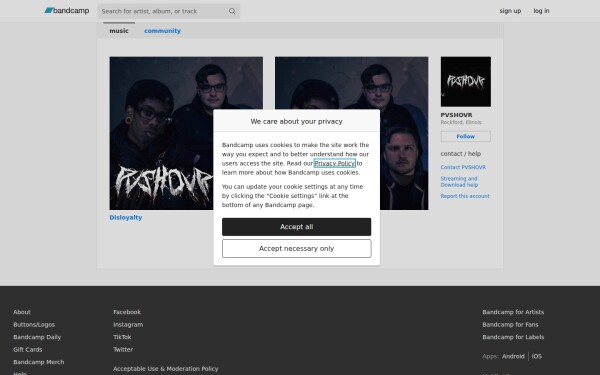Open the log in link
This screenshot has width=600, height=375.
(x=541, y=11)
